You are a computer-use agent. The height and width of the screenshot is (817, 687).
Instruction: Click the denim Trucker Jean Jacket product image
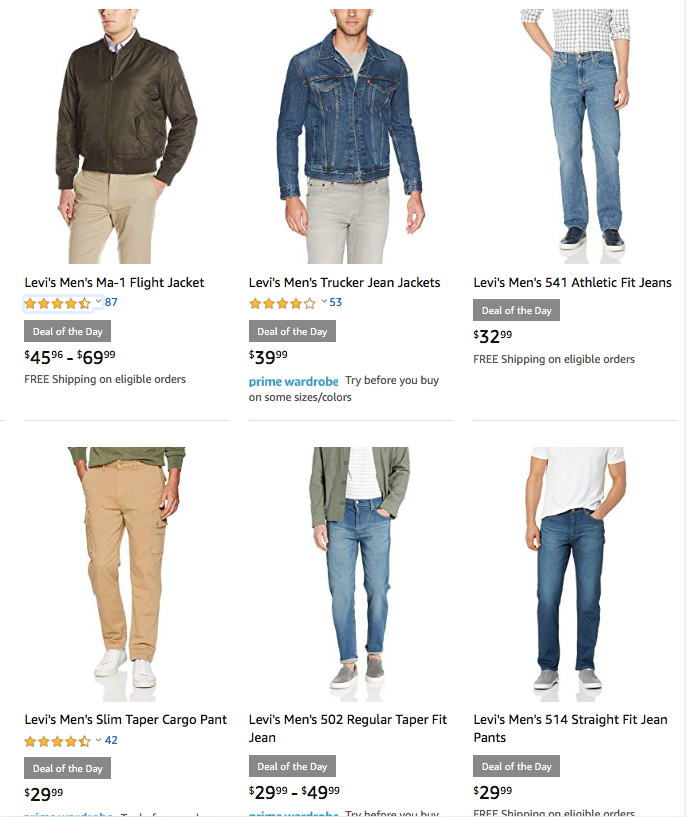click(x=350, y=135)
